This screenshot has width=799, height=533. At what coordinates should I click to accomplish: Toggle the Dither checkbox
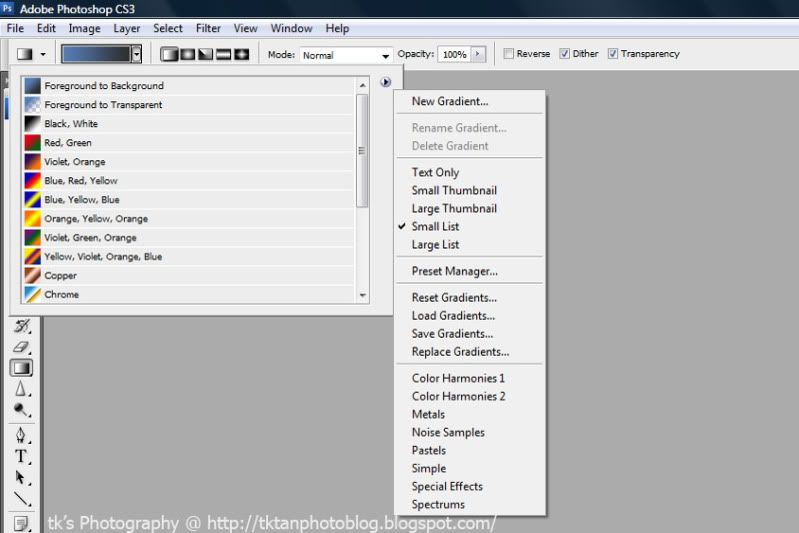(565, 54)
